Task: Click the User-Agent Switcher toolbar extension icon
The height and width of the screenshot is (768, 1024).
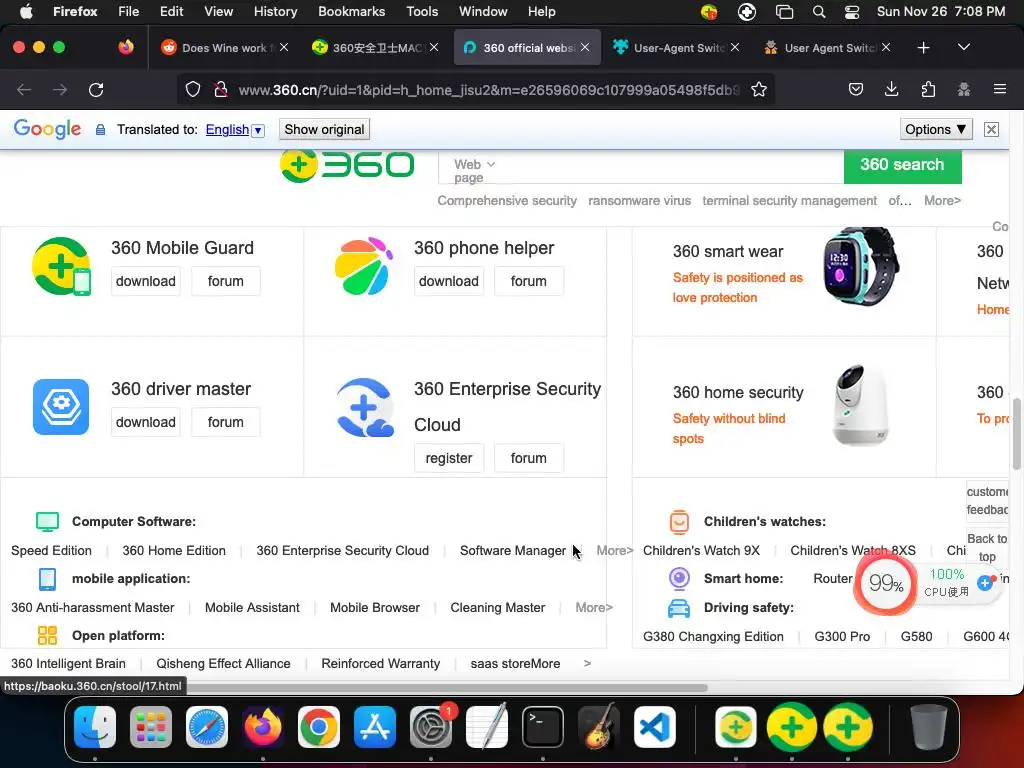Action: coord(963,89)
